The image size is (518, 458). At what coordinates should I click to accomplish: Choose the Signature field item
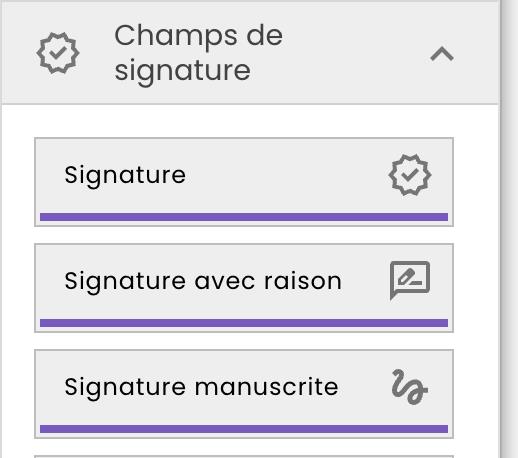click(244, 182)
